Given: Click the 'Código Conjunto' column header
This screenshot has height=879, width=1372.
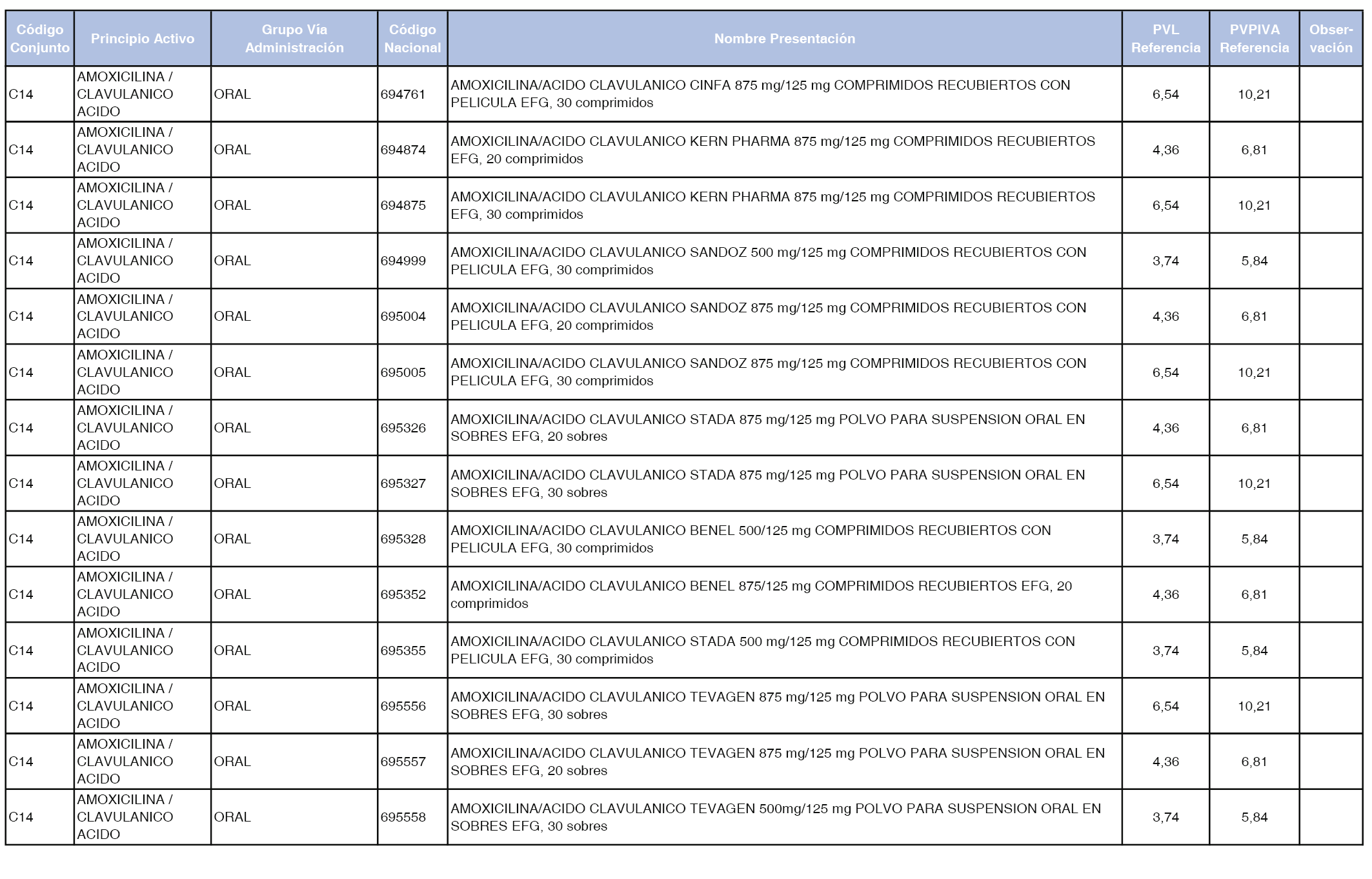Looking at the screenshot, I should pos(40,39).
